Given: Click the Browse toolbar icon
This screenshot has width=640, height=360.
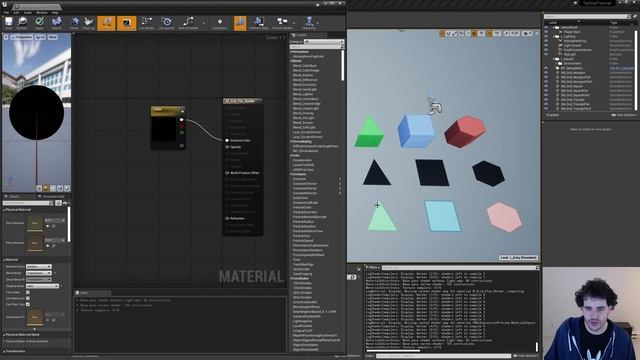Looking at the screenshot, I should click(22, 23).
